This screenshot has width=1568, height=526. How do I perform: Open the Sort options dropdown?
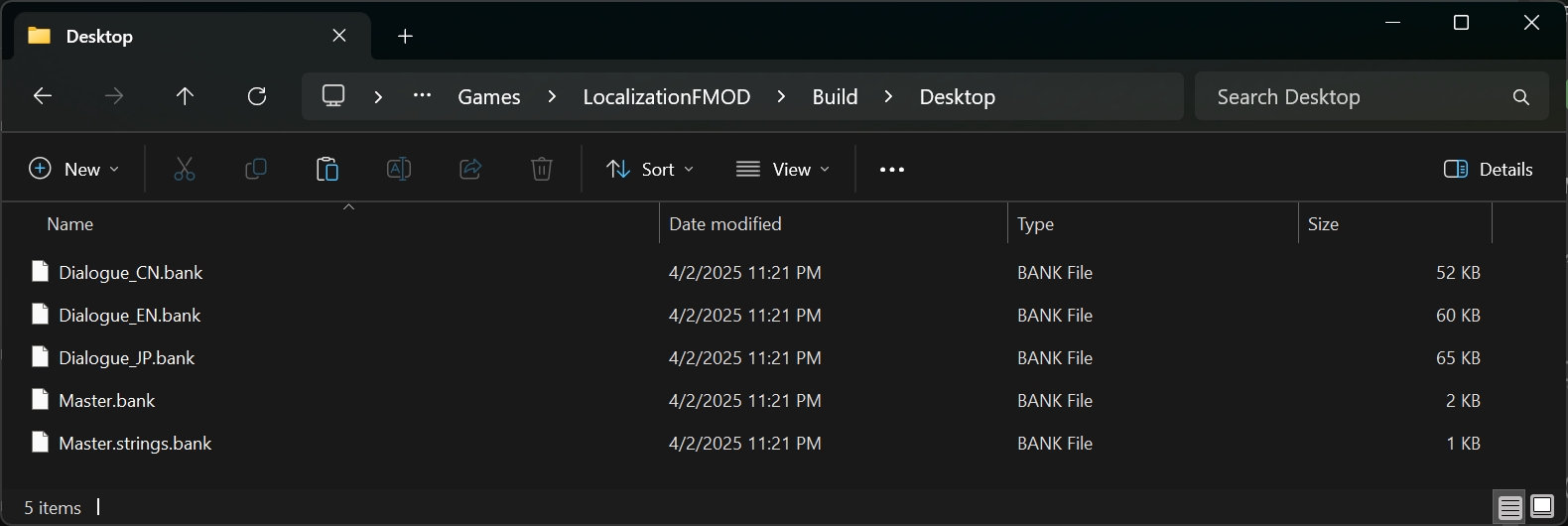point(650,170)
